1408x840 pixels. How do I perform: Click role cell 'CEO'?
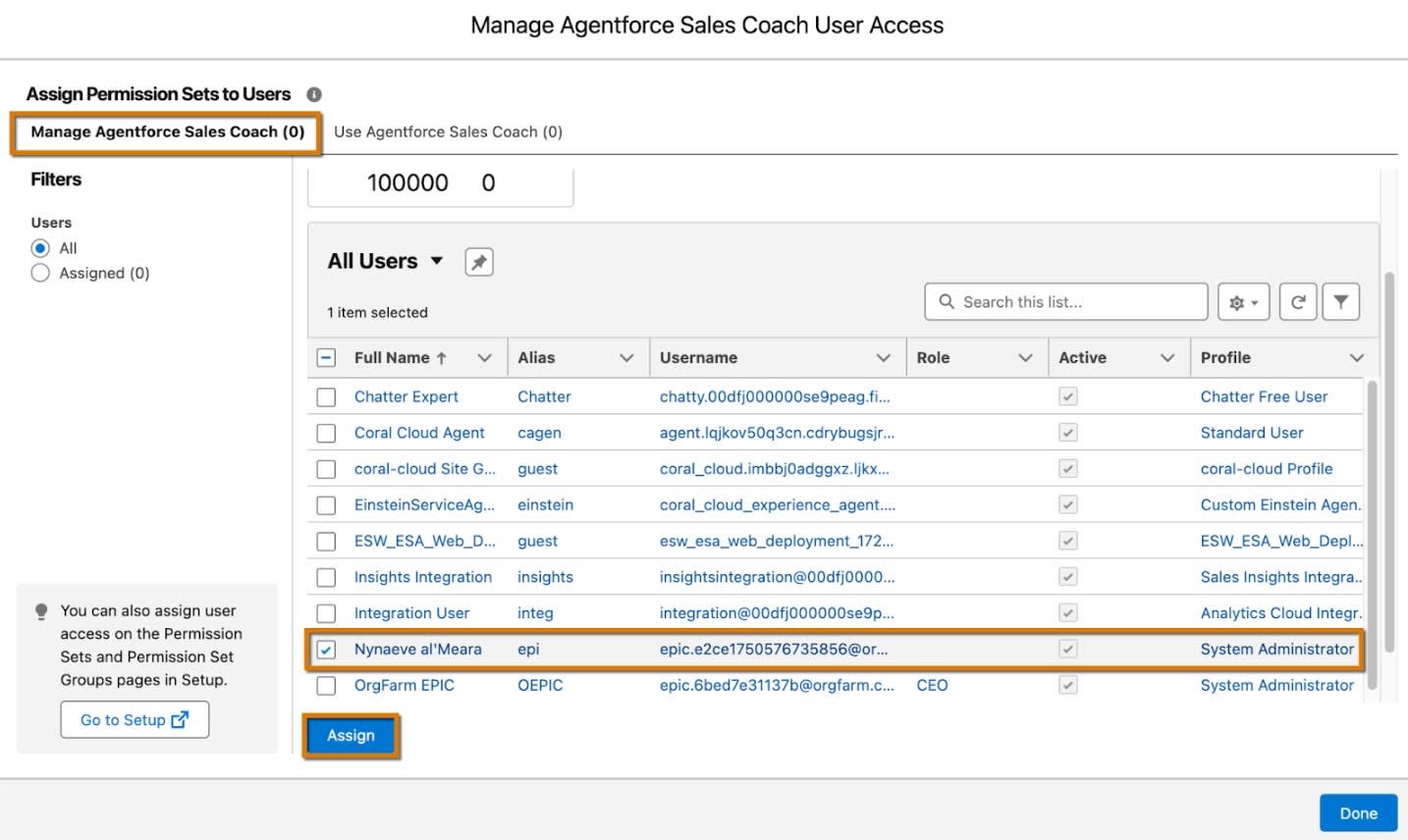coord(932,685)
